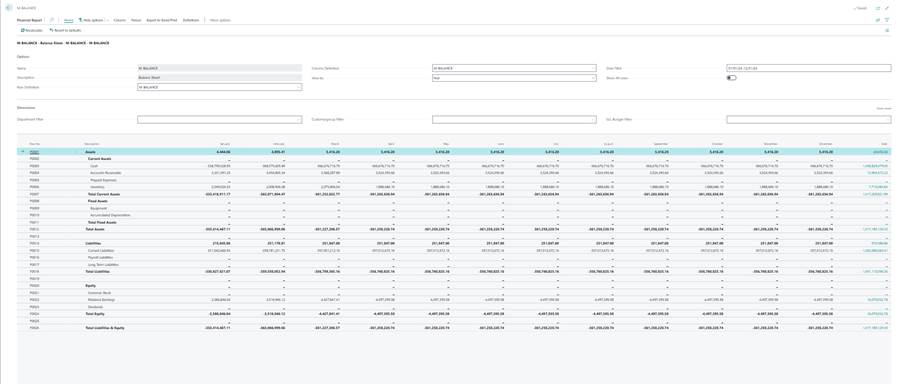Open the search magnifier beside Financial Report
The width and height of the screenshot is (903, 384).
point(52,20)
